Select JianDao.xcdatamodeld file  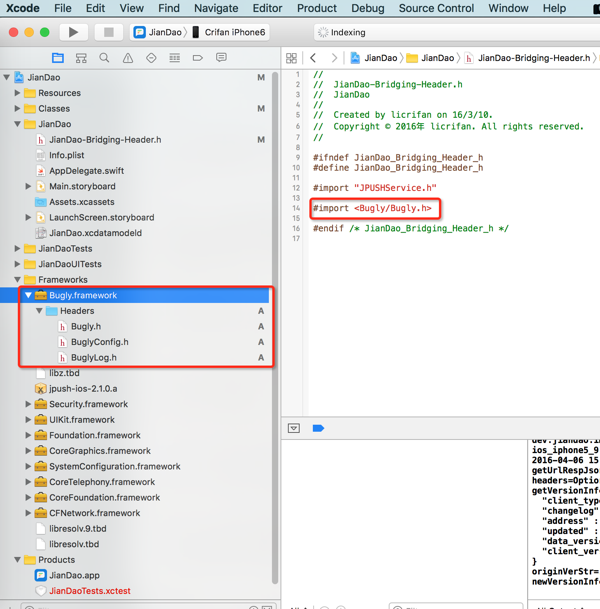tap(95, 233)
